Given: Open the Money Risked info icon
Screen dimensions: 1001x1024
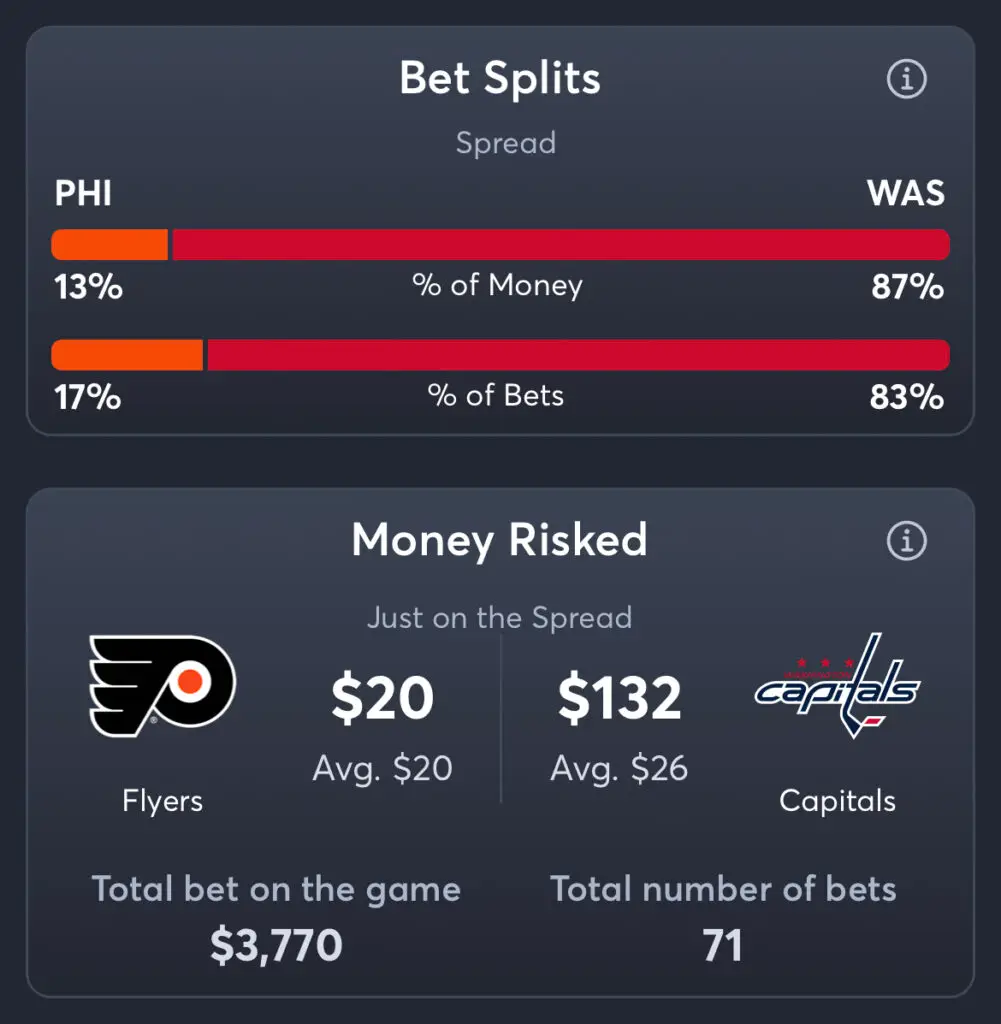Looking at the screenshot, I should (906, 541).
